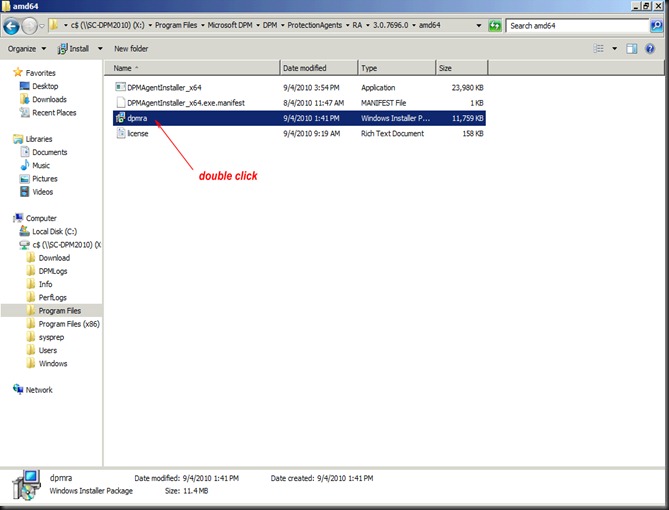Click Program Files in the address breadcrumb

click(x=176, y=25)
